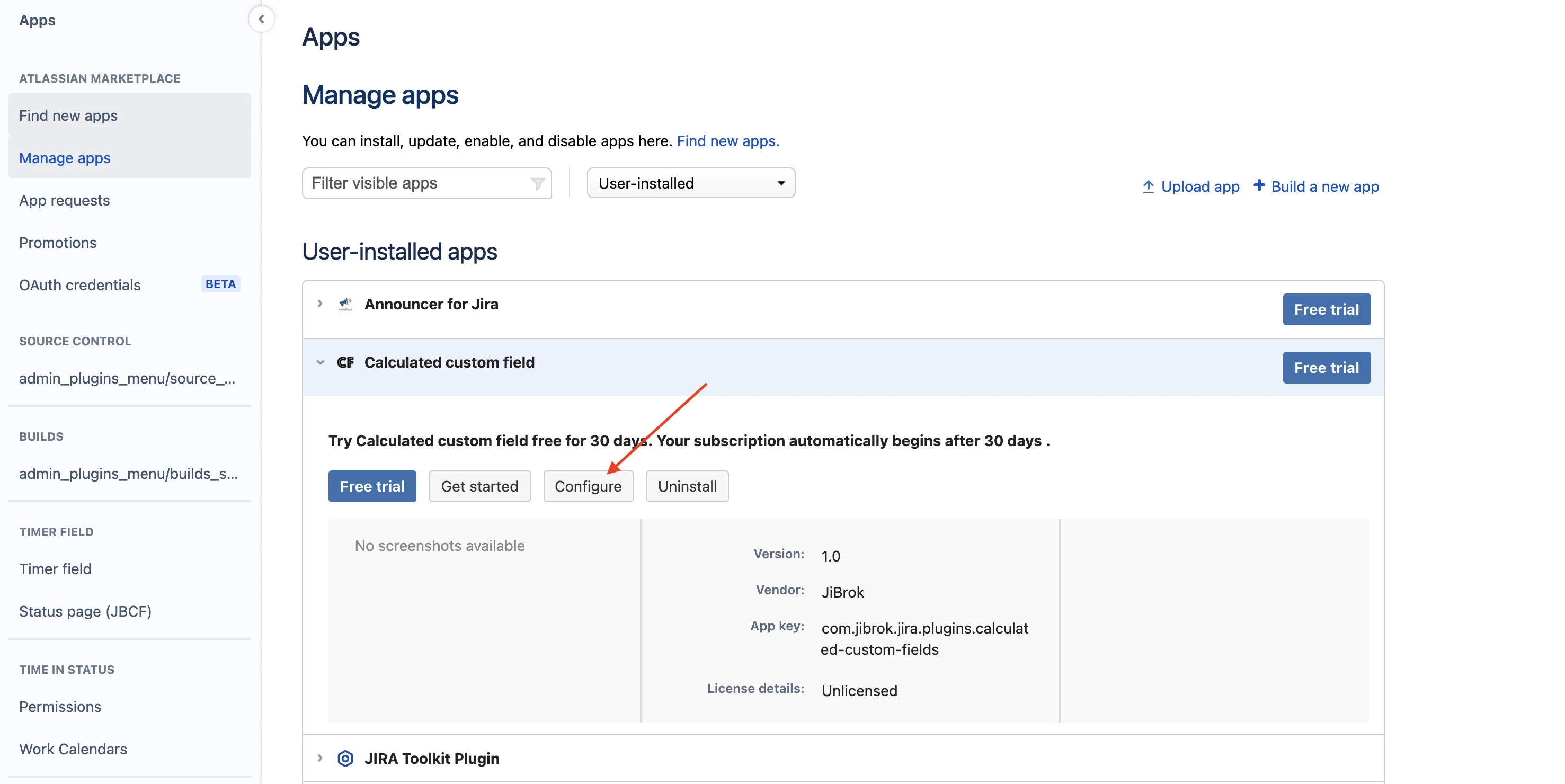The width and height of the screenshot is (1565, 784).
Task: Click the Find new apps link in description
Action: click(728, 141)
